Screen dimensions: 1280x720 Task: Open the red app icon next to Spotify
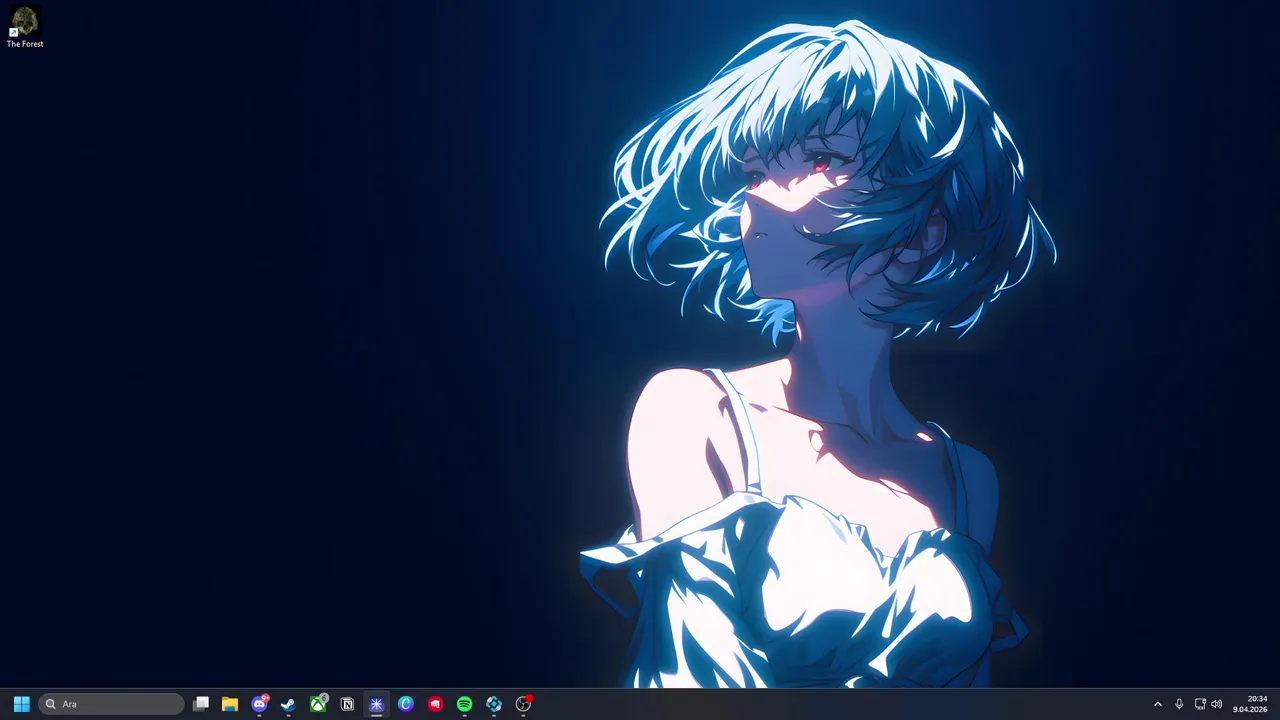(x=435, y=704)
